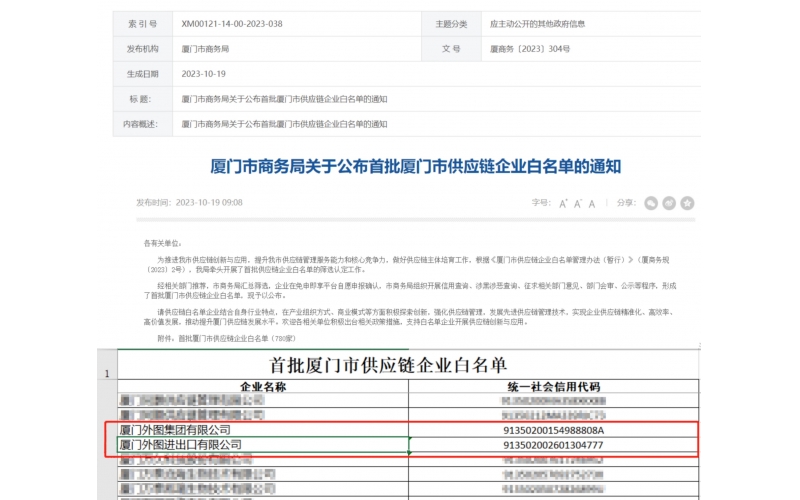Click generation date 2023-10-19 value
This screenshot has width=800, height=500.
pyautogui.click(x=203, y=74)
